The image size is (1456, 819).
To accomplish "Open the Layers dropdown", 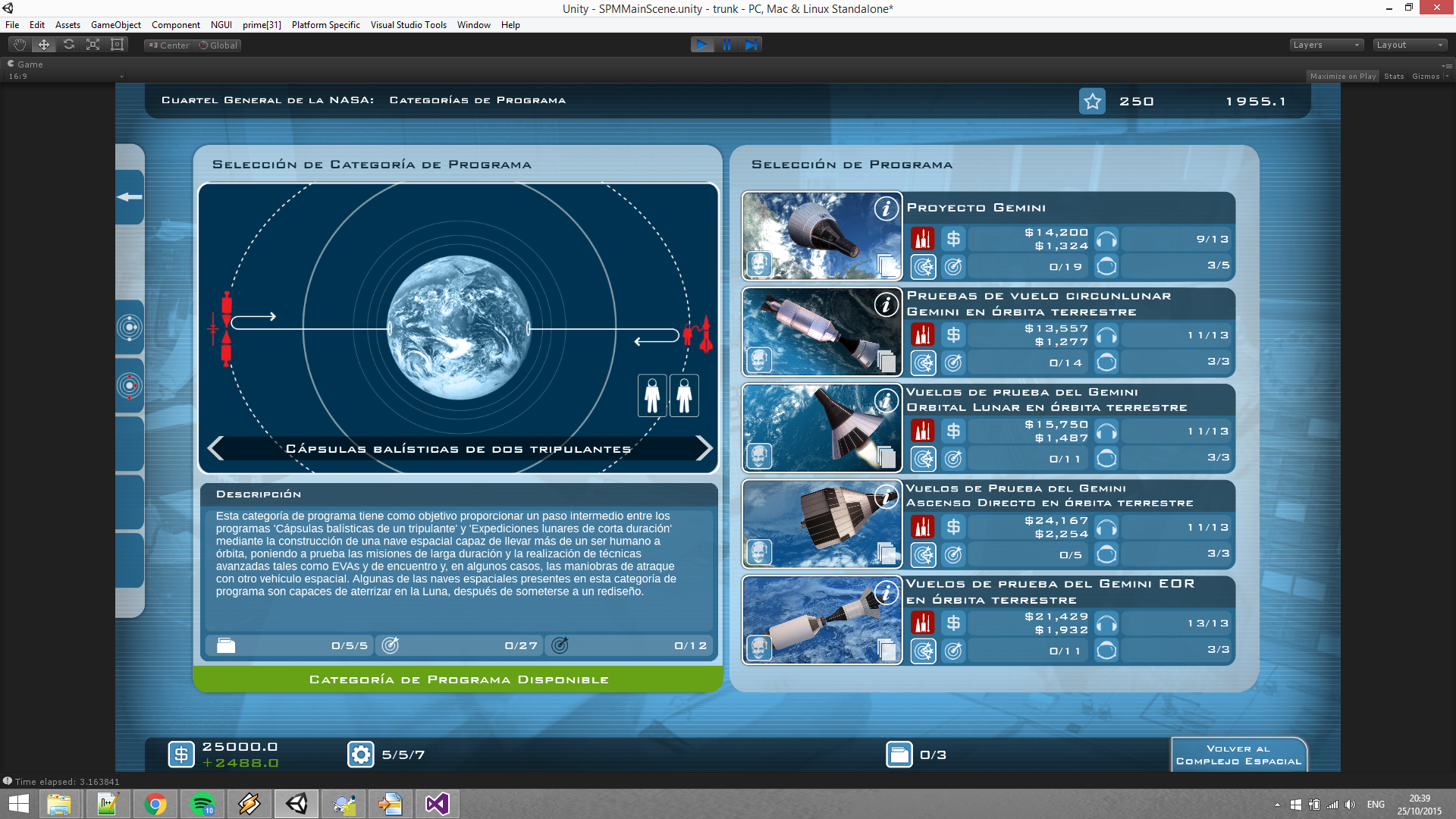I will 1326,45.
